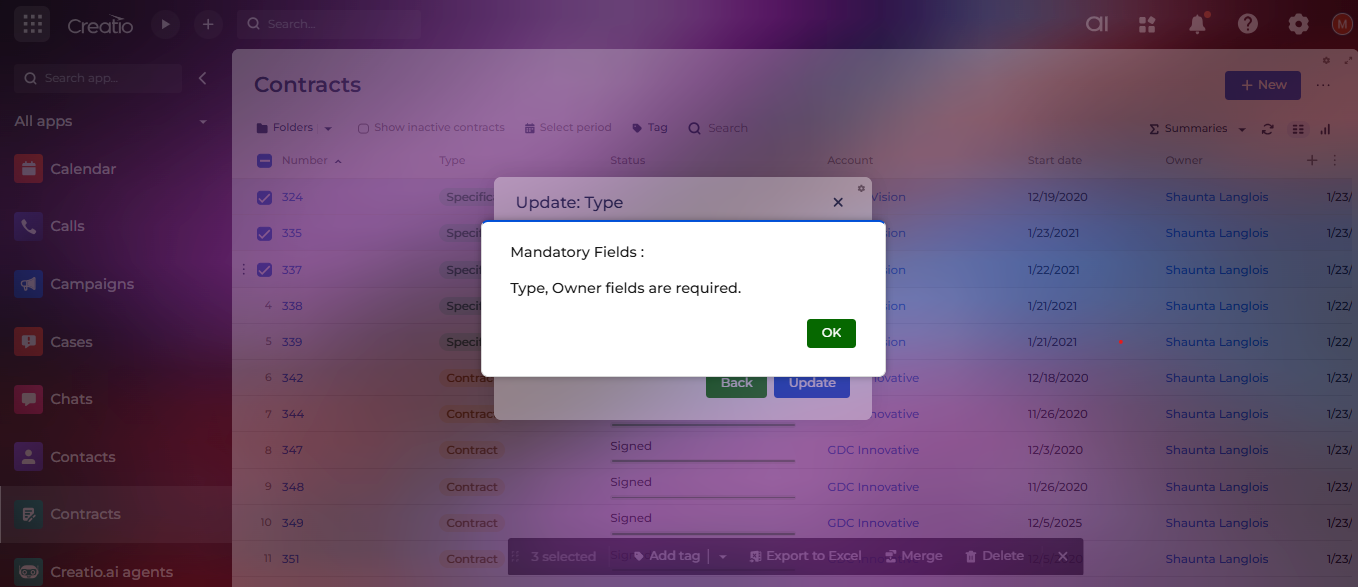The width and height of the screenshot is (1358, 587).
Task: Click the refresh list icon
Action: pos(1268,129)
